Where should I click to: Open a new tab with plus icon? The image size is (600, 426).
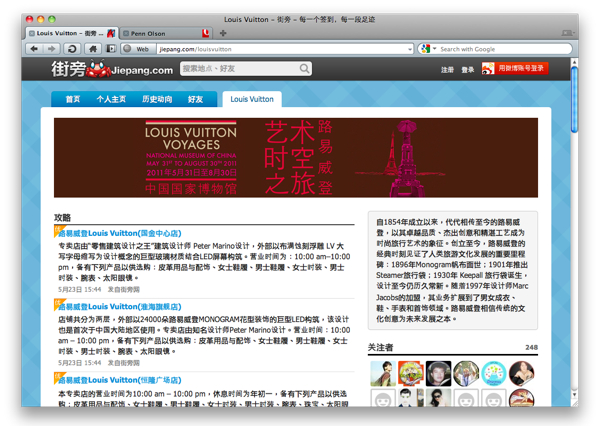point(223,34)
